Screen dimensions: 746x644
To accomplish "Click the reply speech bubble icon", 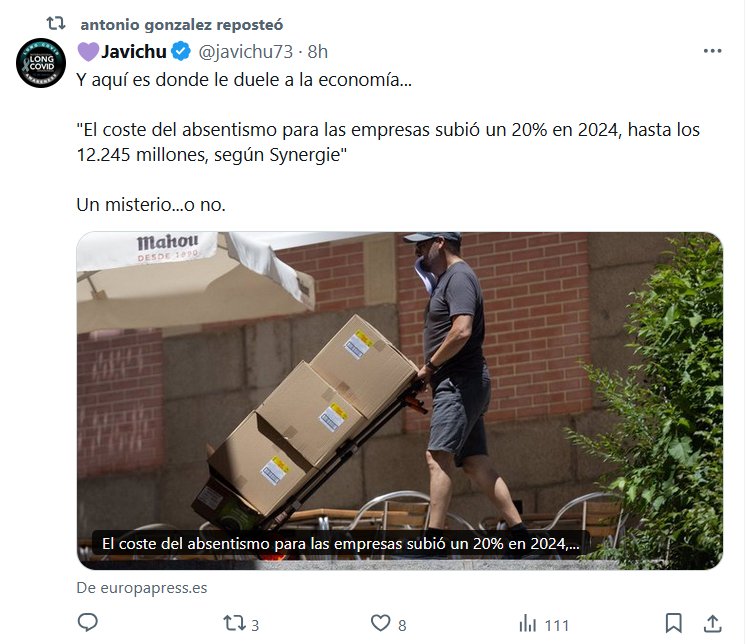I will (88, 623).
